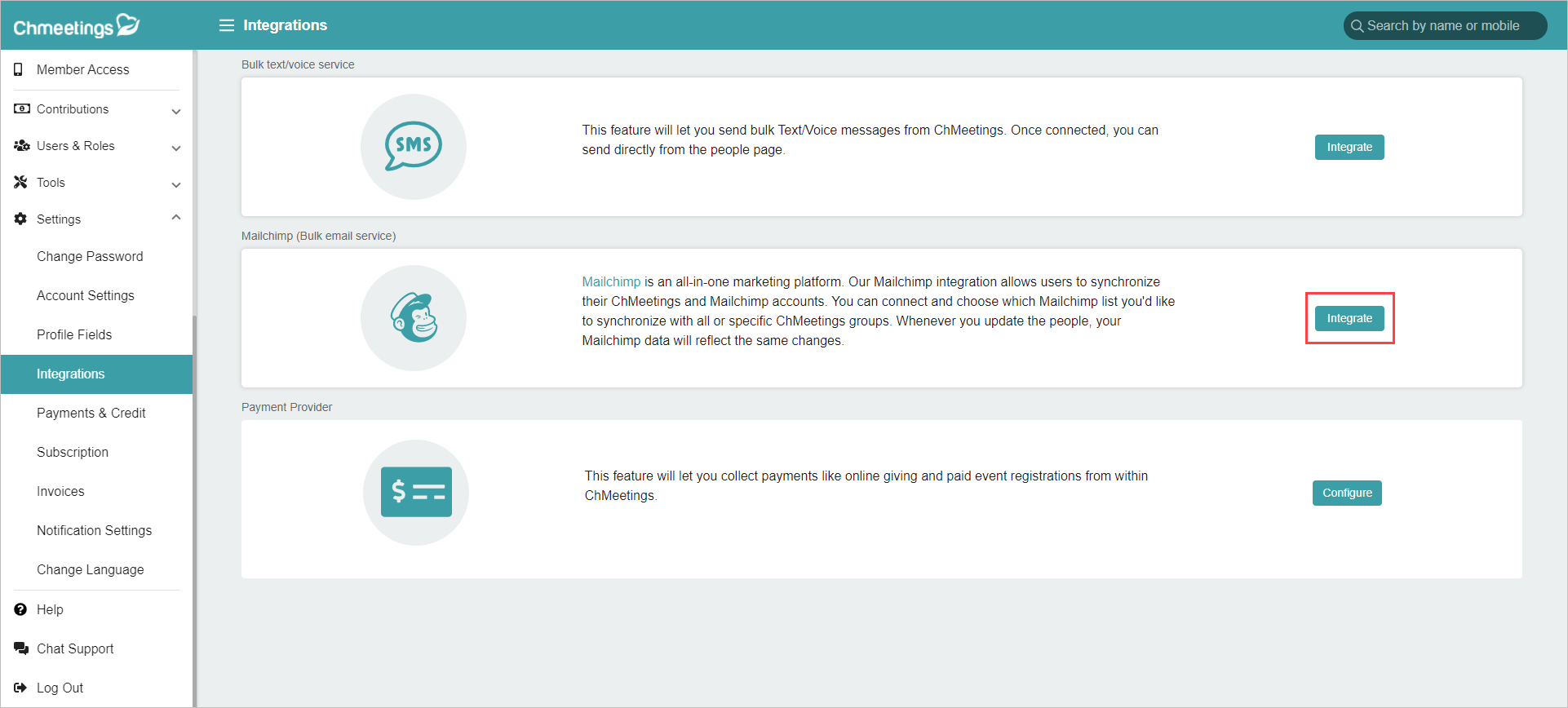1568x708 pixels.
Task: Click the payment dollar card icon
Action: pos(416,492)
